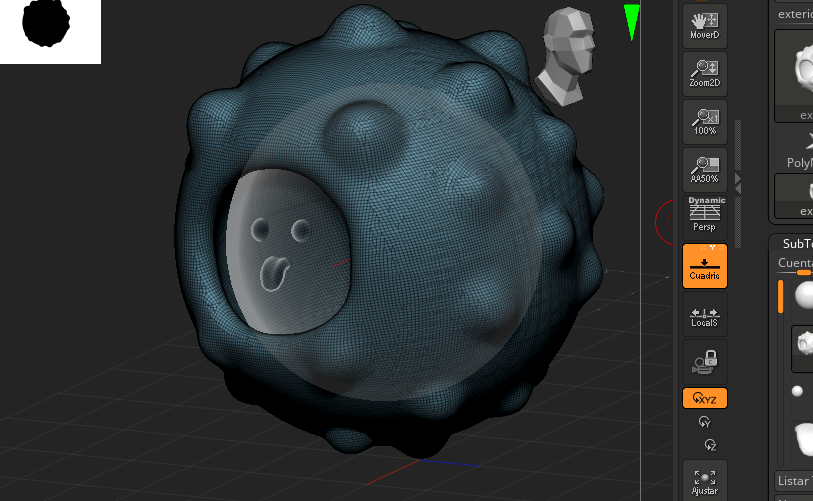
Task: Toggle the camera lock icon
Action: point(705,362)
